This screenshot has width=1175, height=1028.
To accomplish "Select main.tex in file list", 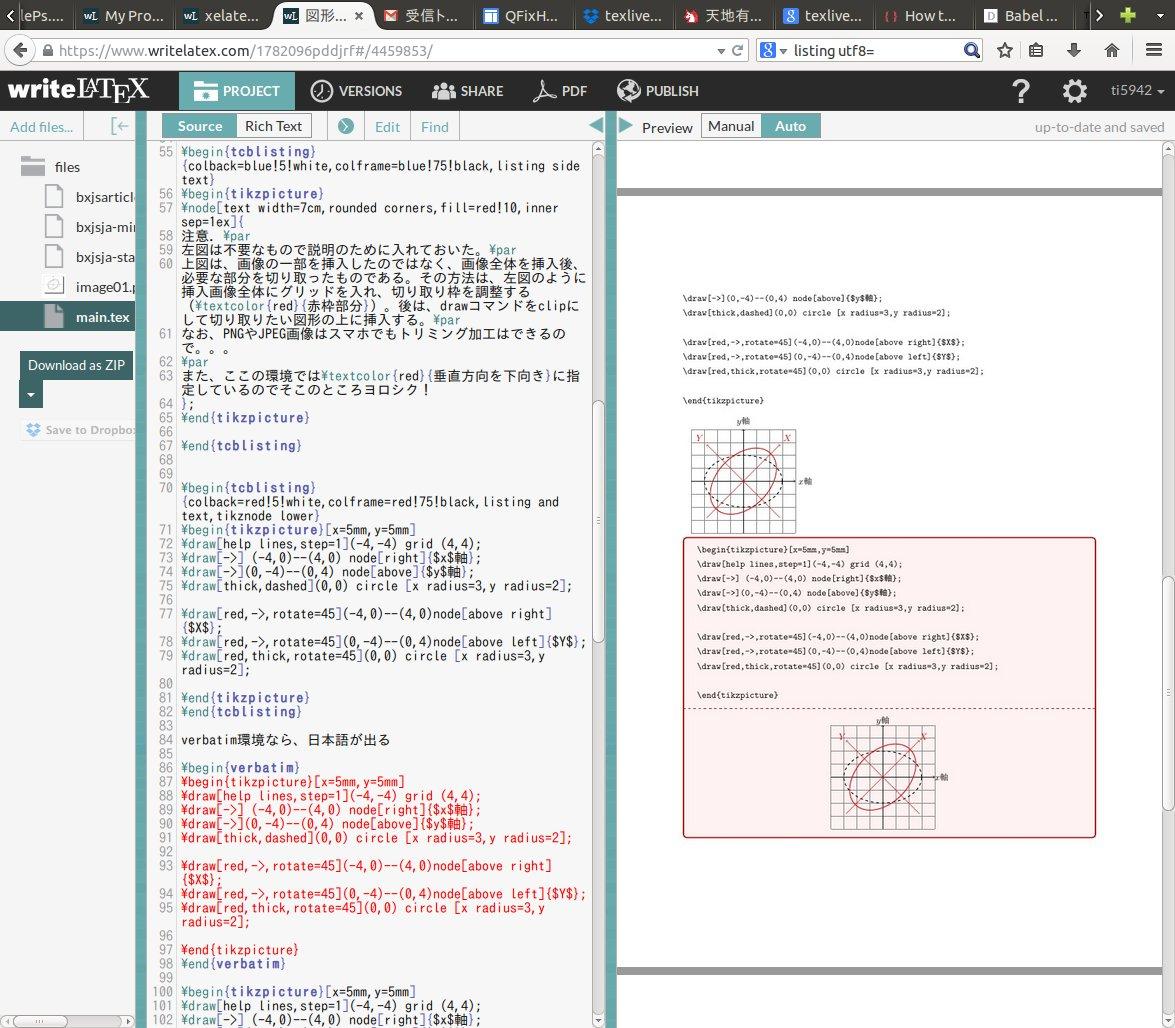I will 67,316.
